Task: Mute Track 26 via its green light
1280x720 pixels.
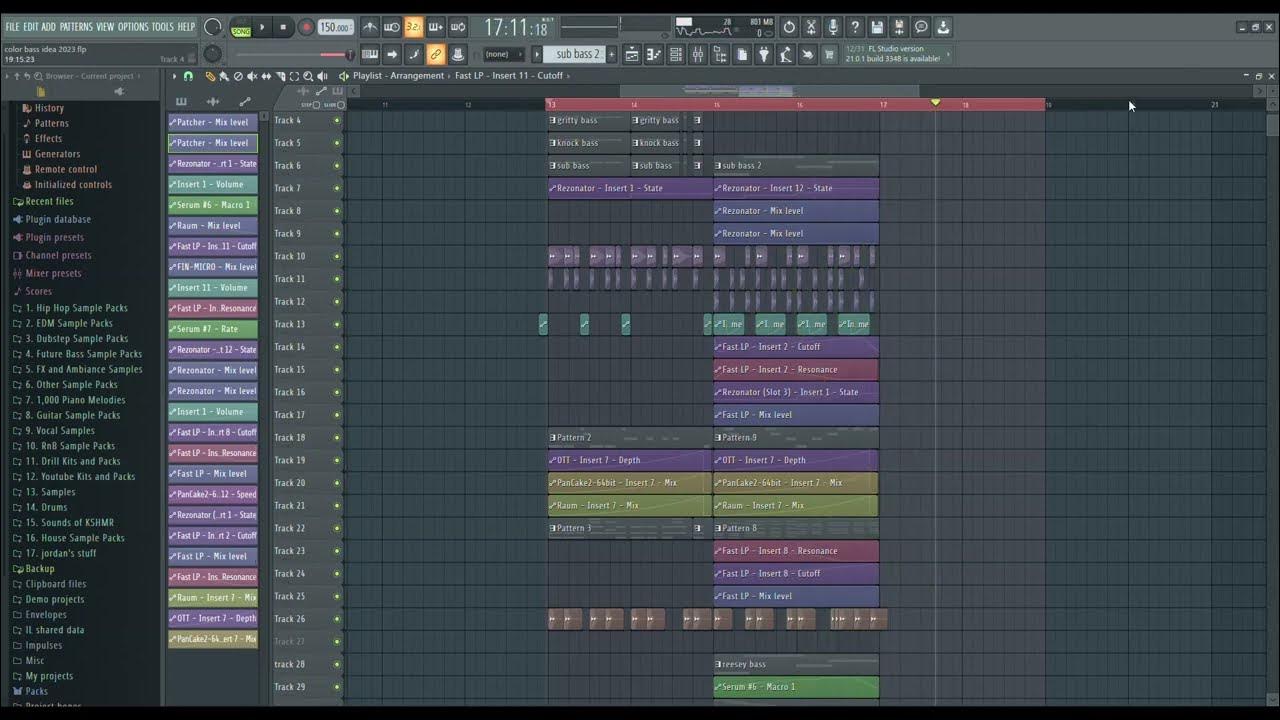Action: [x=337, y=619]
